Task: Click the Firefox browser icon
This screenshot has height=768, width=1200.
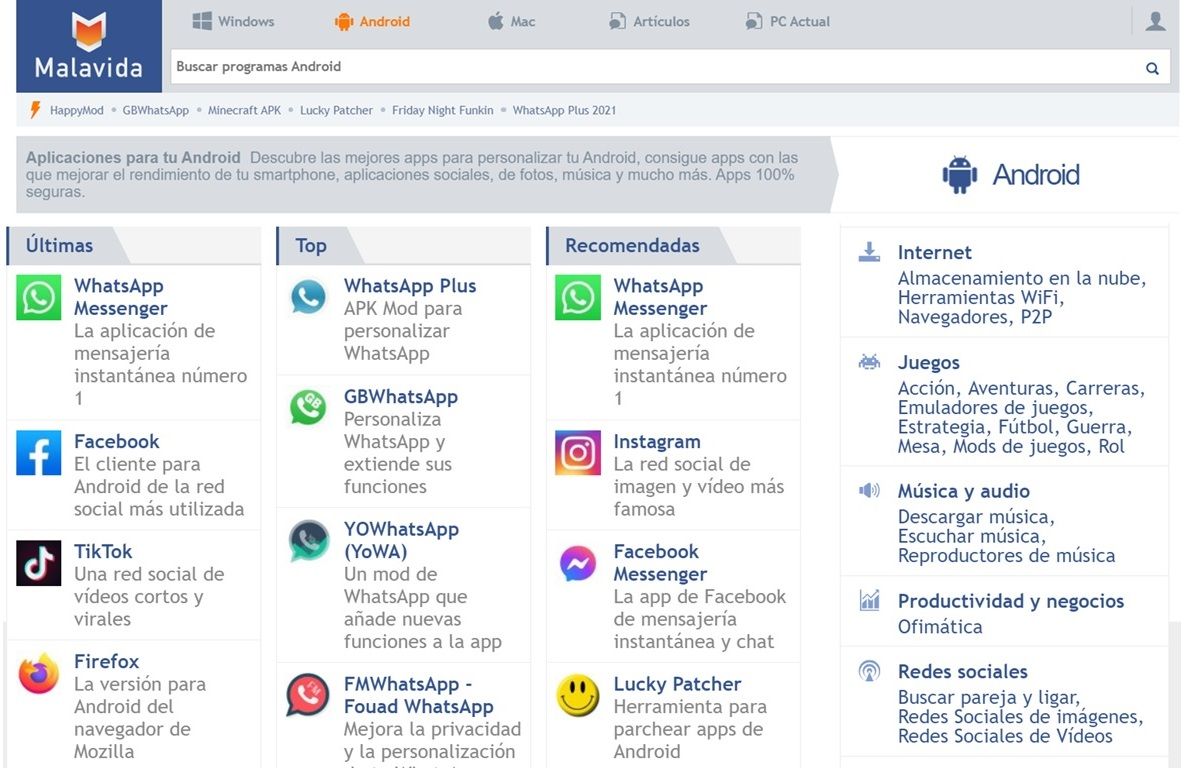Action: point(38,673)
